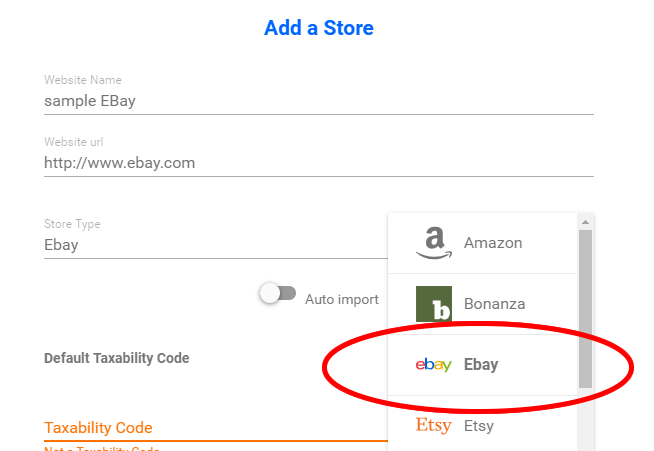This screenshot has width=654, height=451.
Task: Open the Store Type dropdown field
Action: 216,245
